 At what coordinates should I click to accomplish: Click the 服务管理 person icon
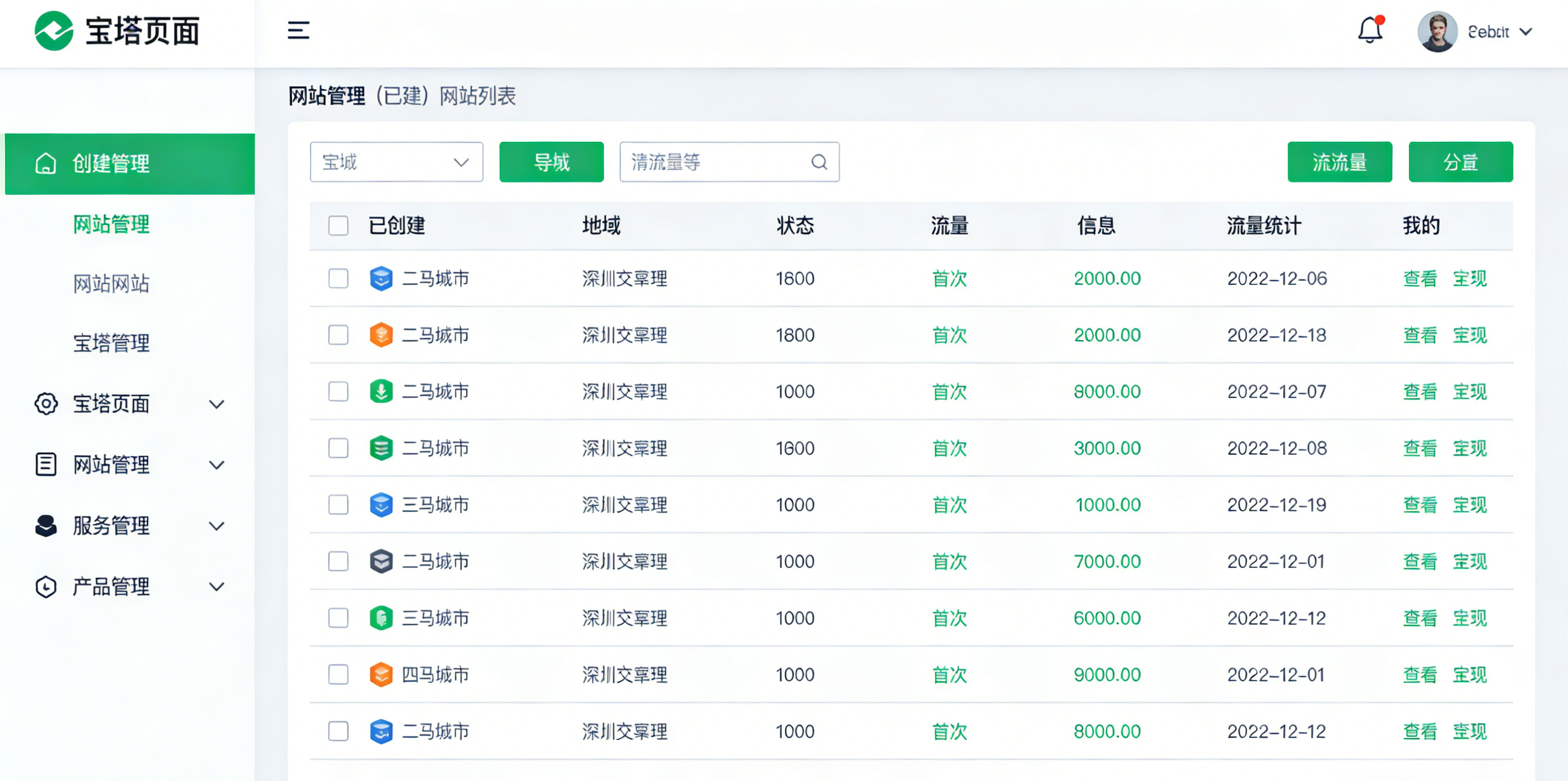[45, 526]
